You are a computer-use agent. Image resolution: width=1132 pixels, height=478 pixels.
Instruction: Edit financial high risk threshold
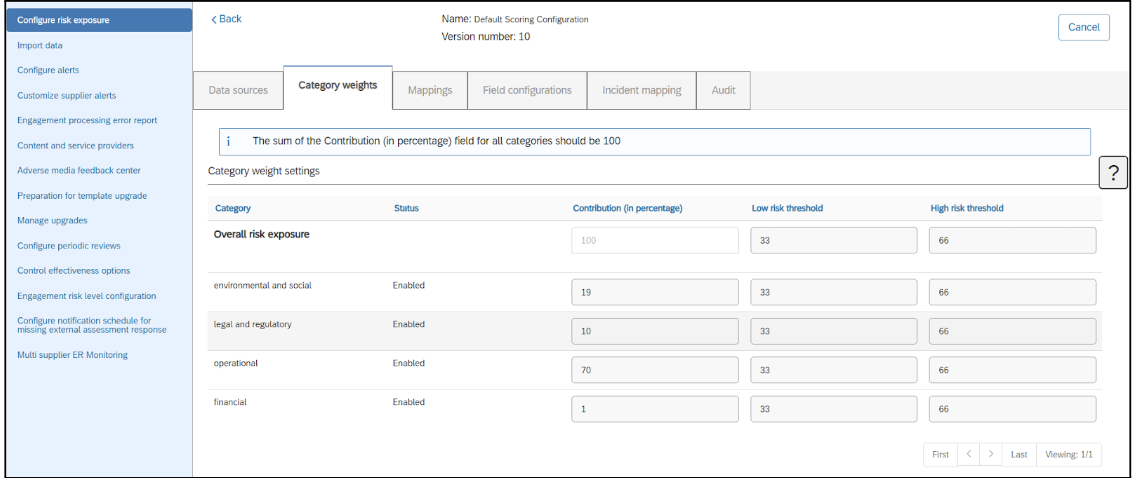pos(1012,409)
